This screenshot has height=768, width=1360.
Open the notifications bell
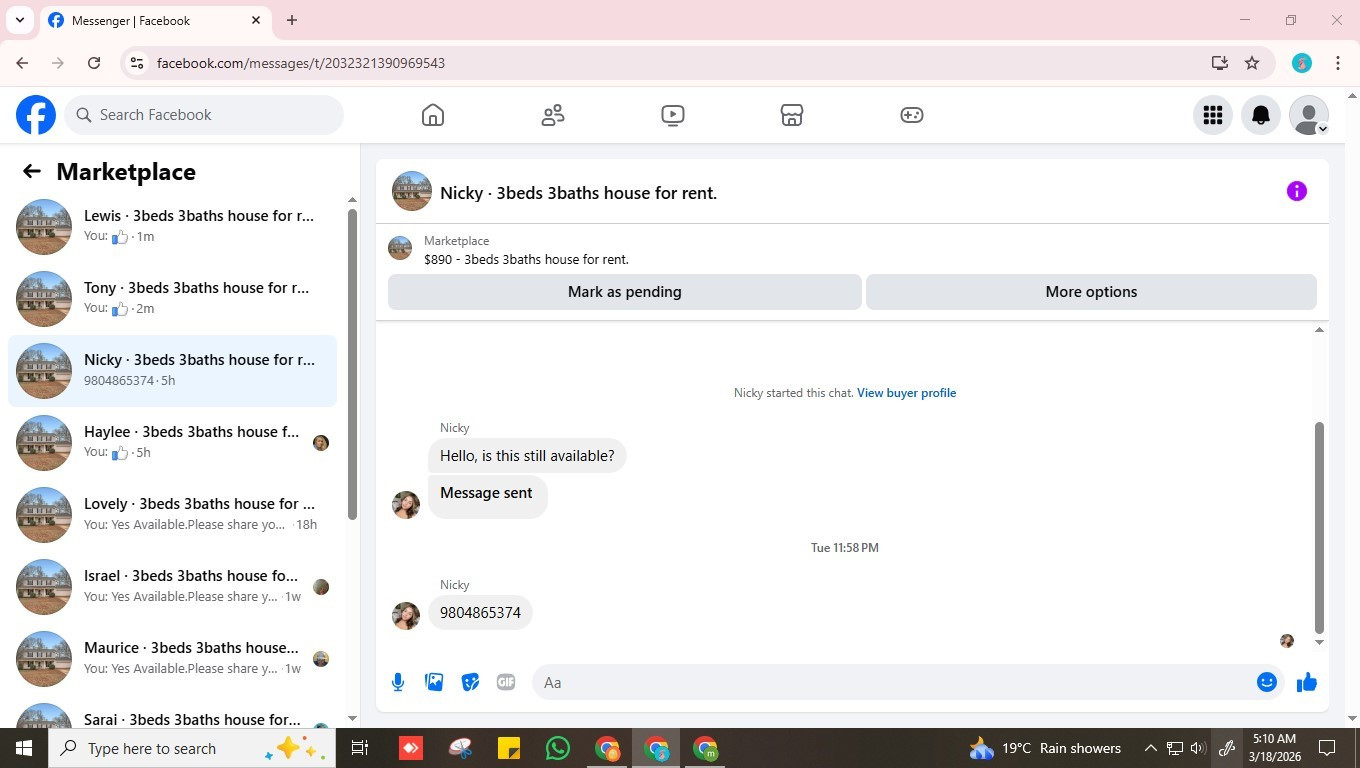pyautogui.click(x=1261, y=115)
